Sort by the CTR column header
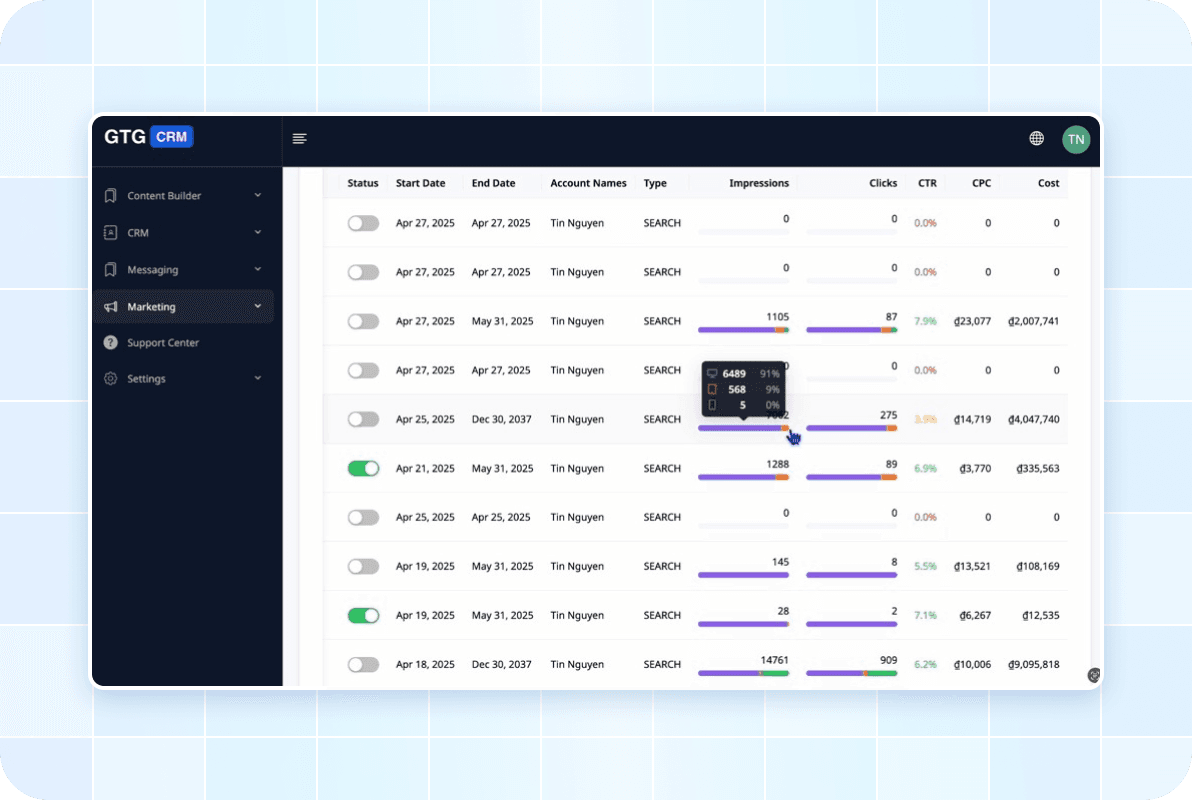This screenshot has height=800, width=1192. coord(927,183)
